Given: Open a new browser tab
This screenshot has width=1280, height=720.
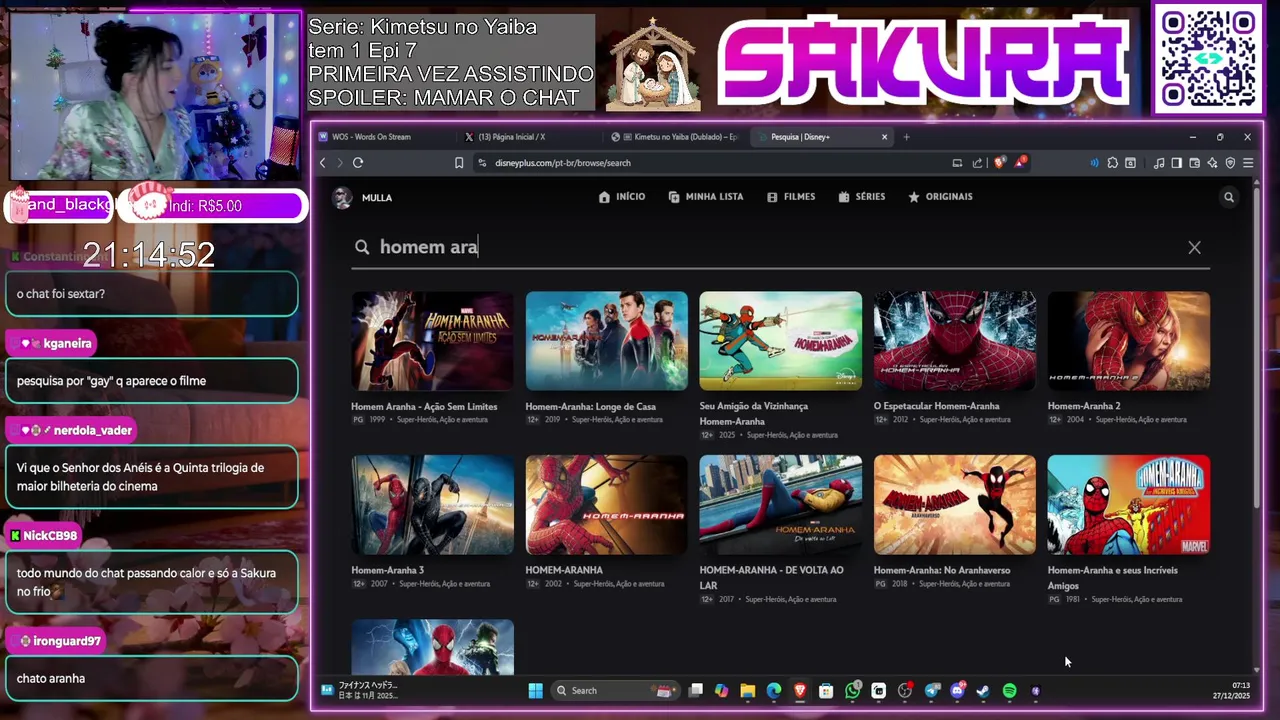Looking at the screenshot, I should click(x=906, y=137).
